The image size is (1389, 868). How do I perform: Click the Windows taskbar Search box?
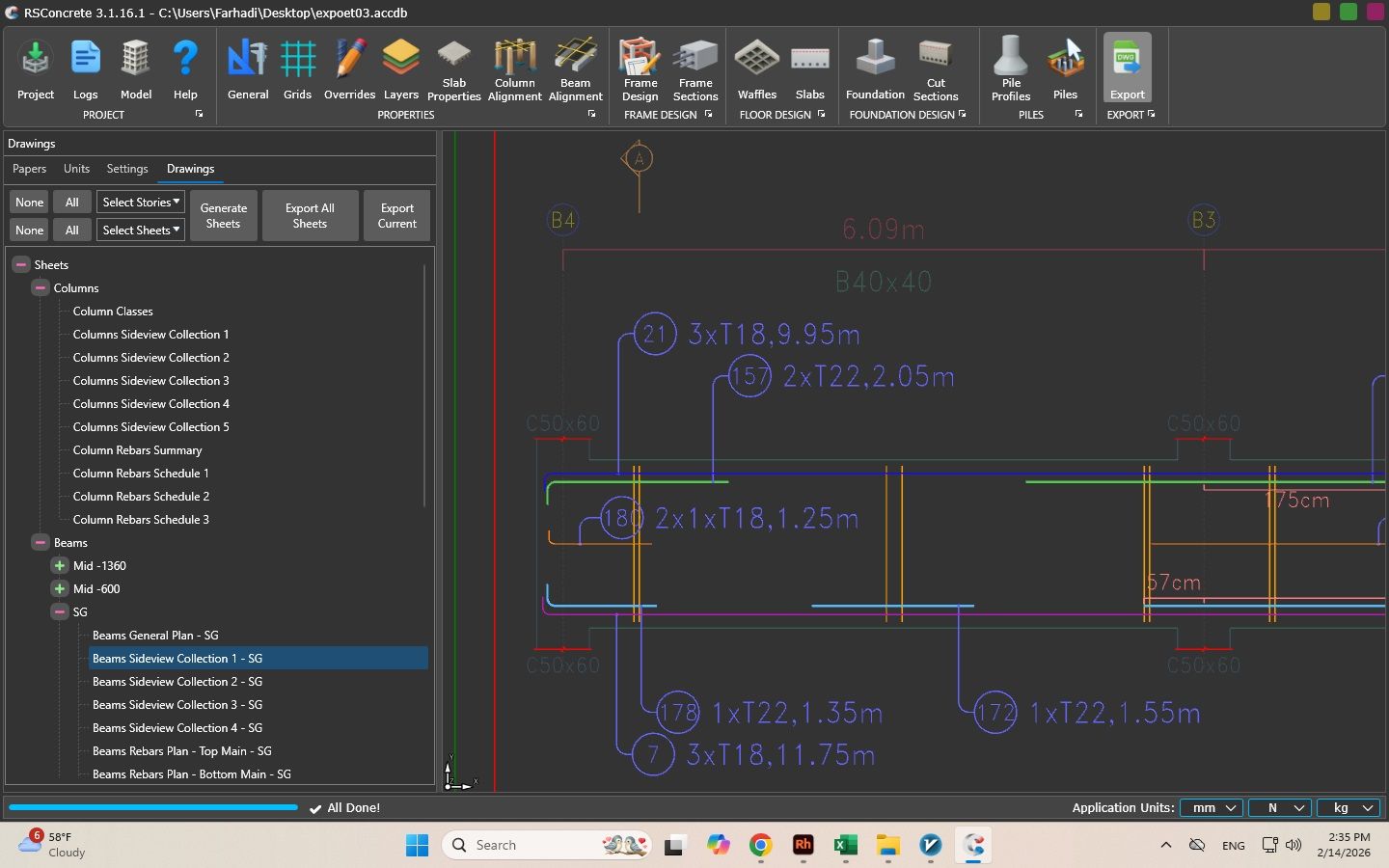tap(547, 845)
